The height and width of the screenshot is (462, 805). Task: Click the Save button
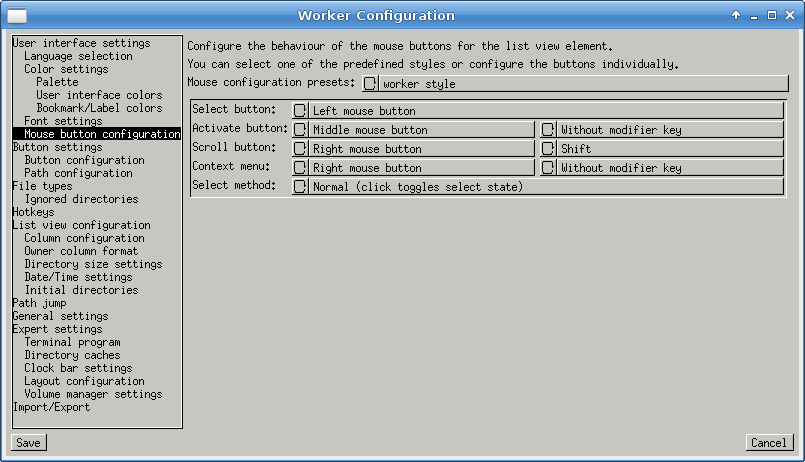(28, 443)
